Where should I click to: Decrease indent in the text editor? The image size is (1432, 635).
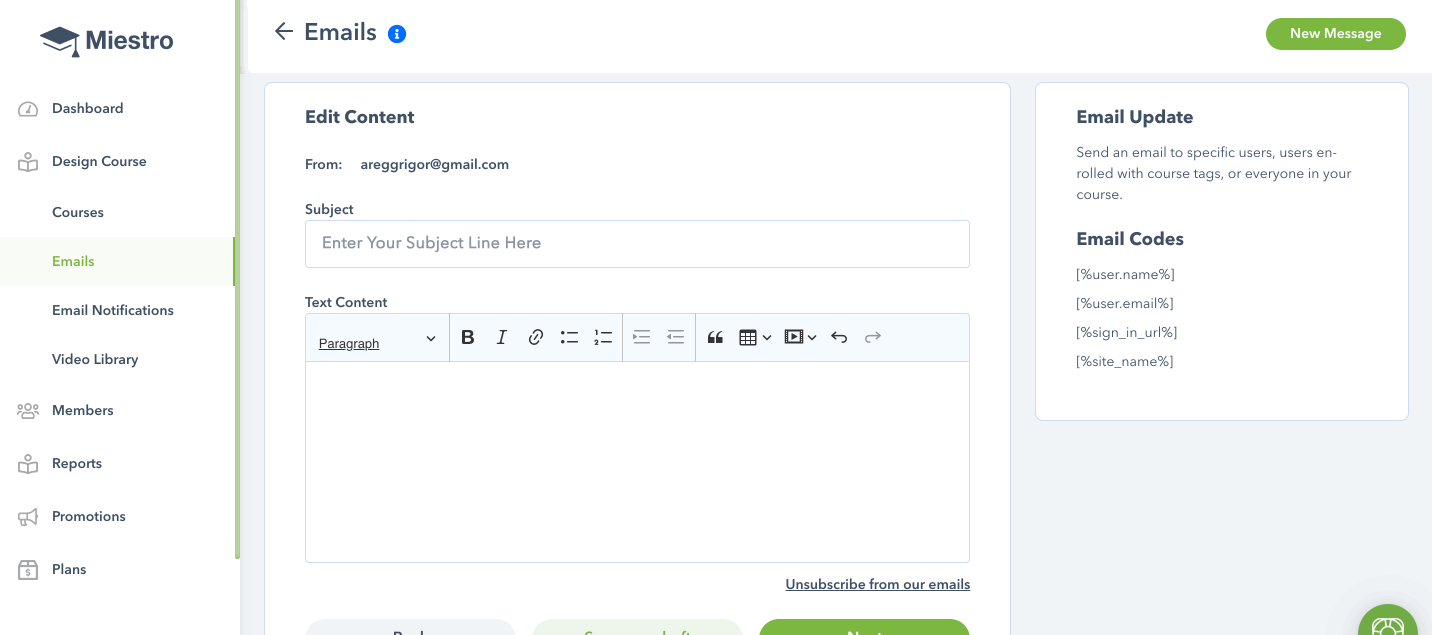[x=676, y=338]
